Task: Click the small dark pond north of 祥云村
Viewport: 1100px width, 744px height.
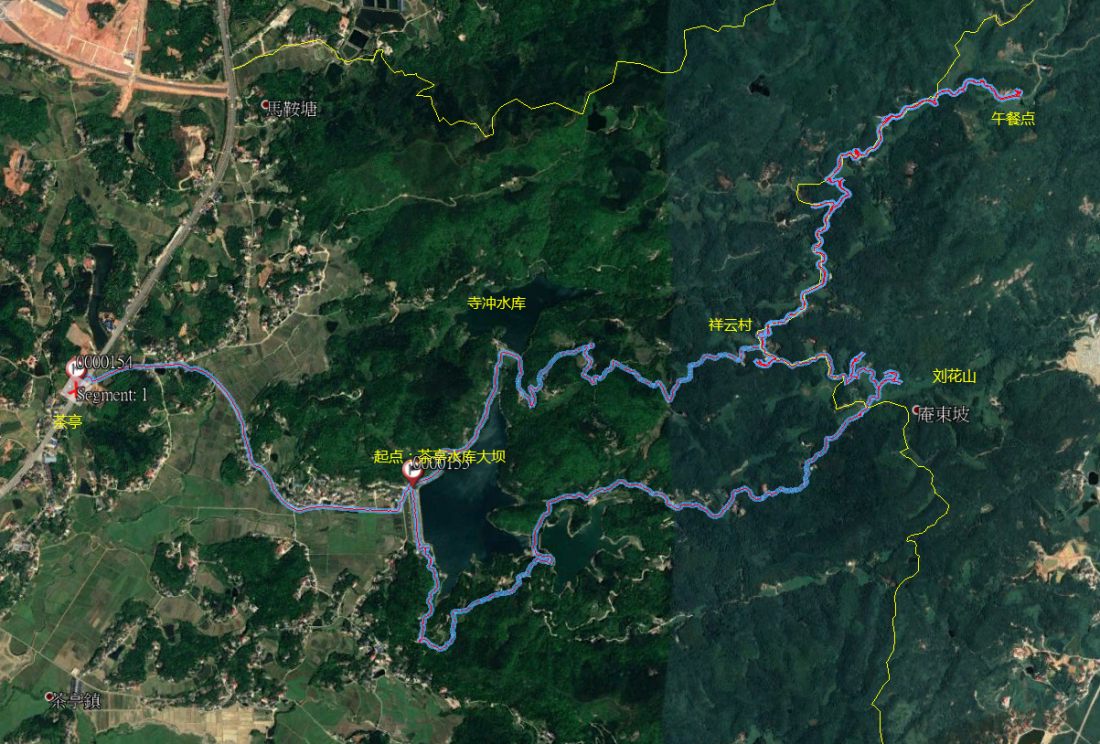Action: pyautogui.click(x=758, y=87)
